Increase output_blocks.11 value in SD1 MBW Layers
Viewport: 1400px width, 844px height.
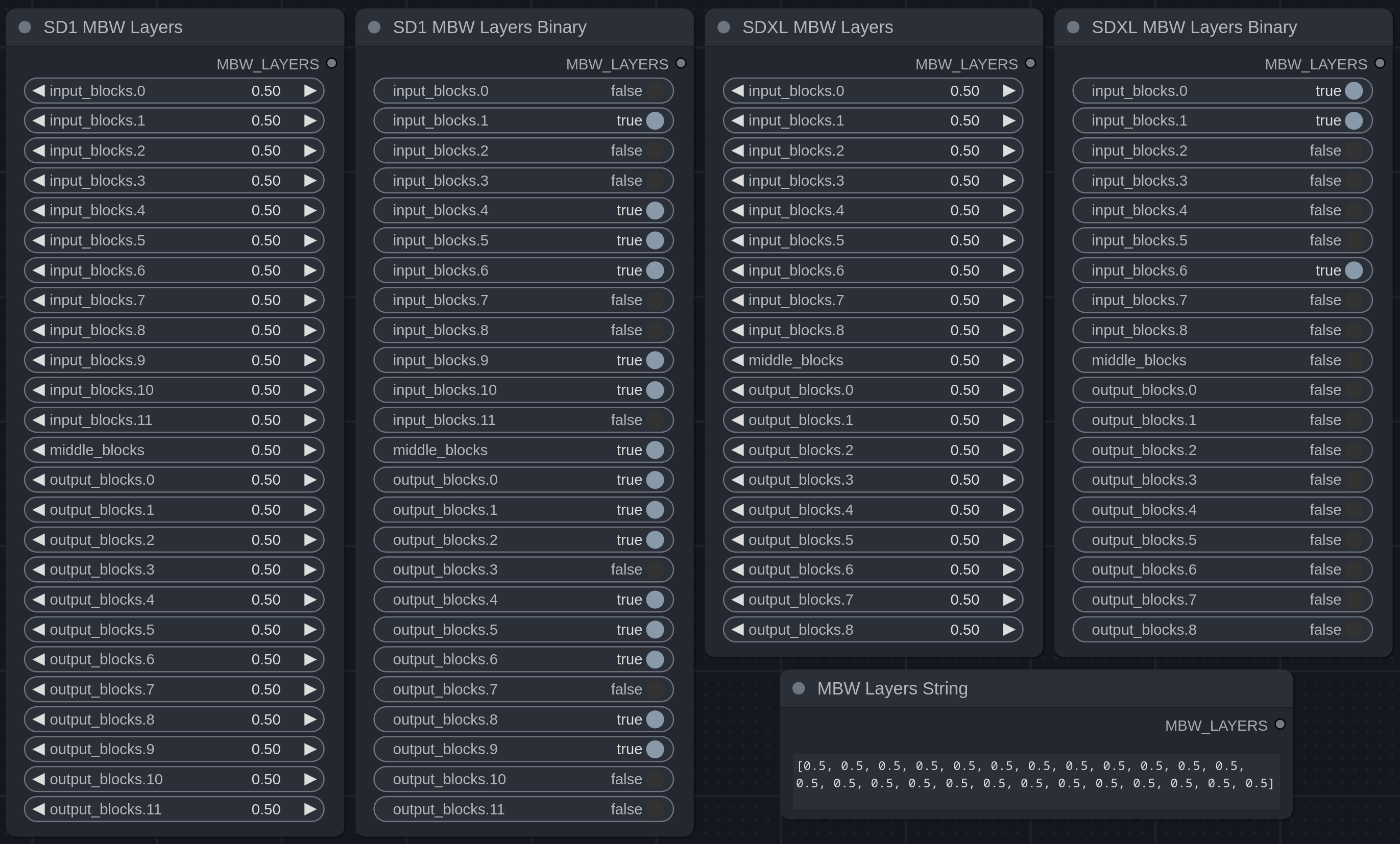tap(310, 809)
